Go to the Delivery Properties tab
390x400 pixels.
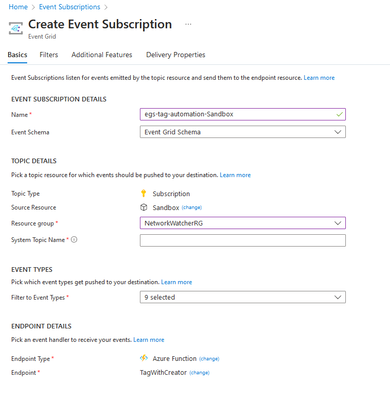click(x=175, y=55)
